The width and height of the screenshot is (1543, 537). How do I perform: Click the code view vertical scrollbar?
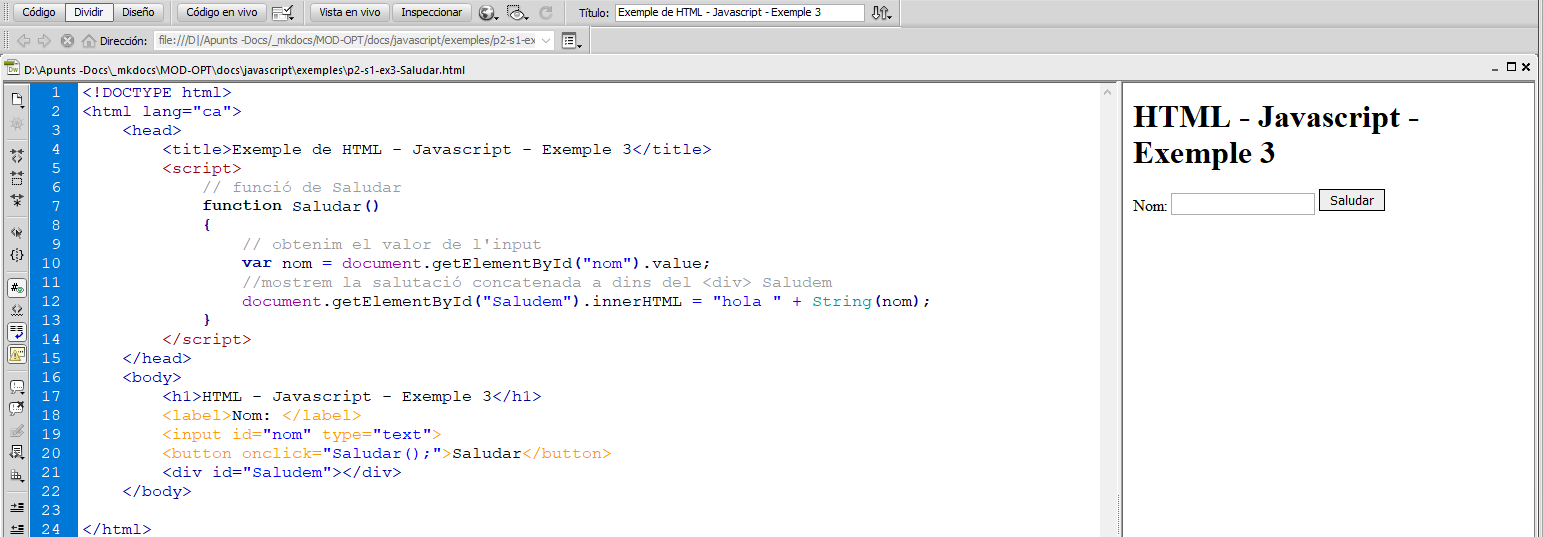(1107, 310)
